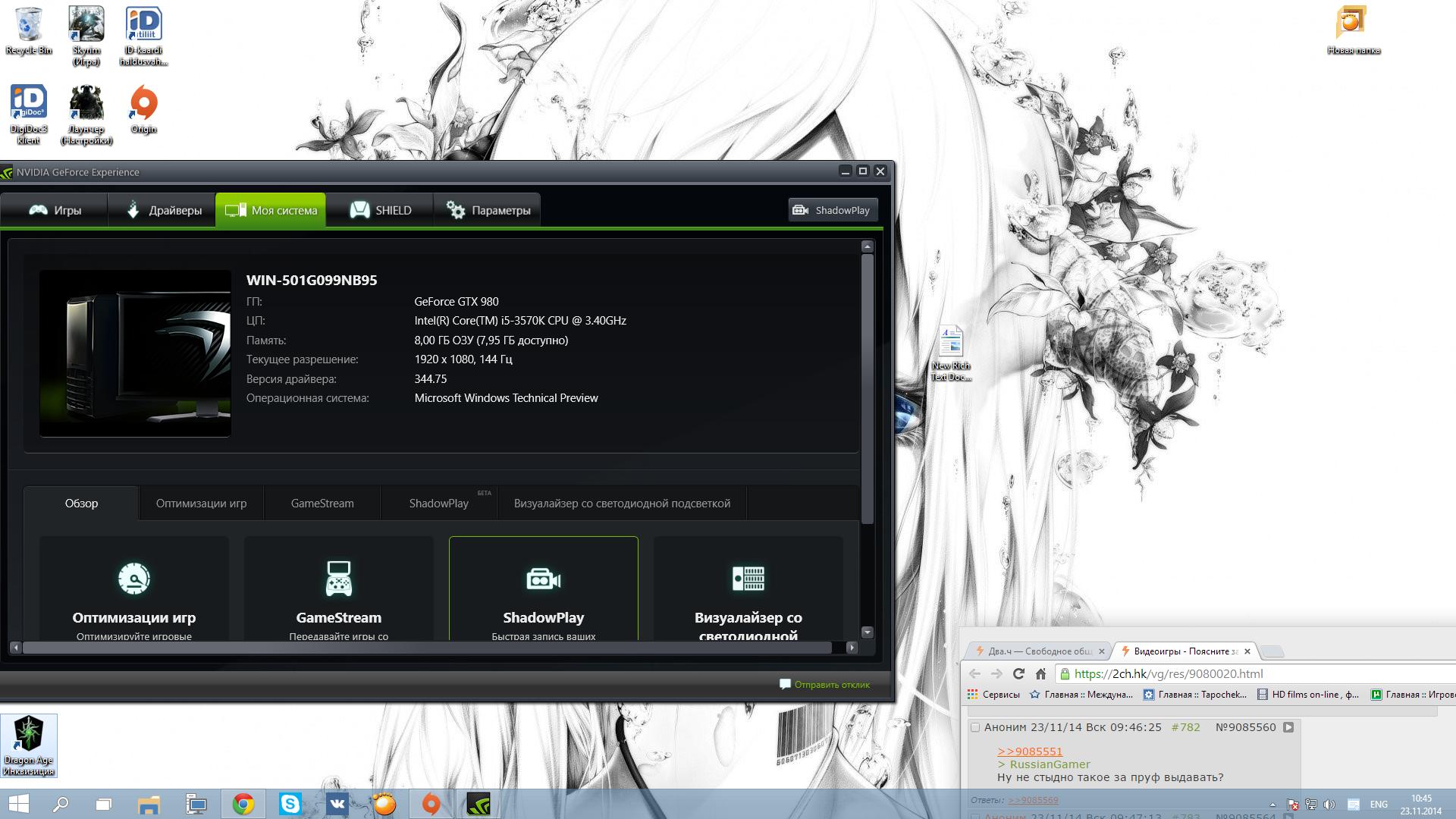The width and height of the screenshot is (1456, 819).
Task: Click the Action Center flag tray icon
Action: pos(1293,805)
